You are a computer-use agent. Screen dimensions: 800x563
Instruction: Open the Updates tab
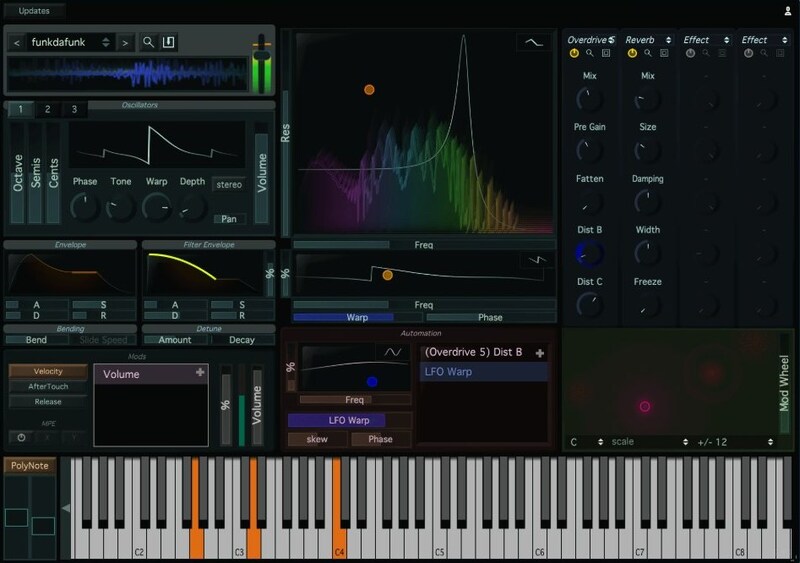pos(32,11)
